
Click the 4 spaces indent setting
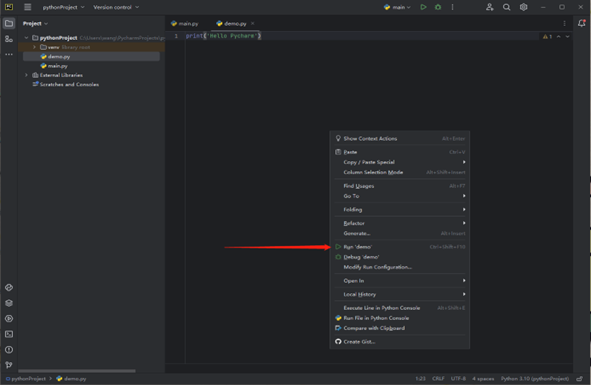(x=483, y=379)
